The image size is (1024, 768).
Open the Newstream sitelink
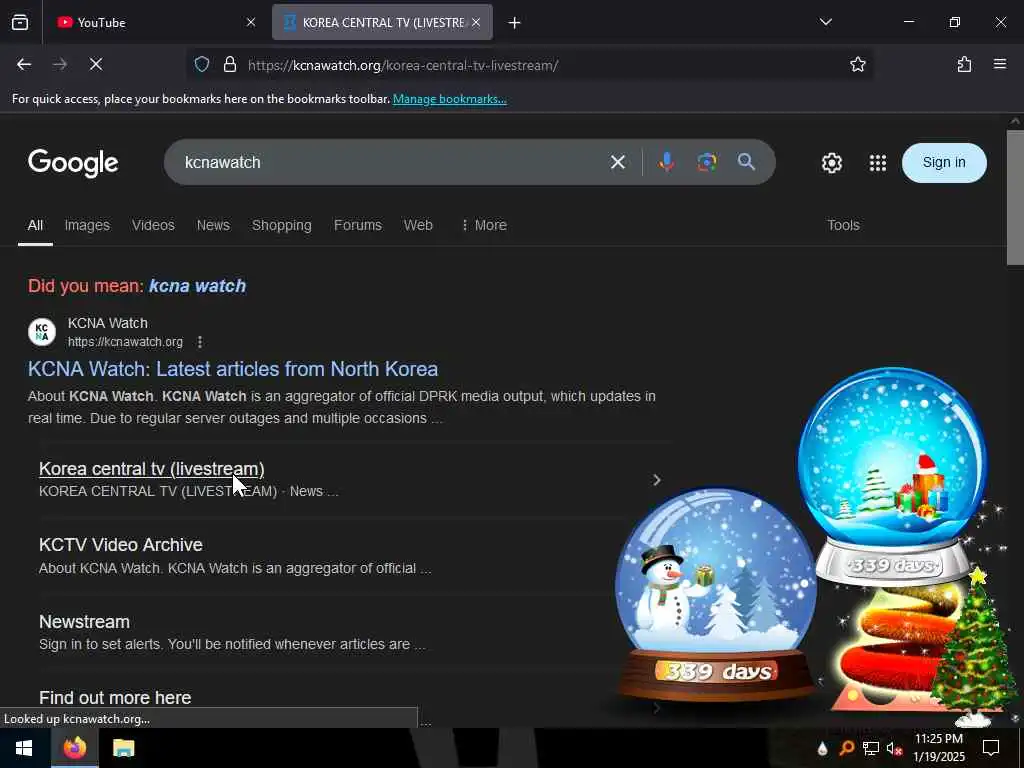(84, 622)
